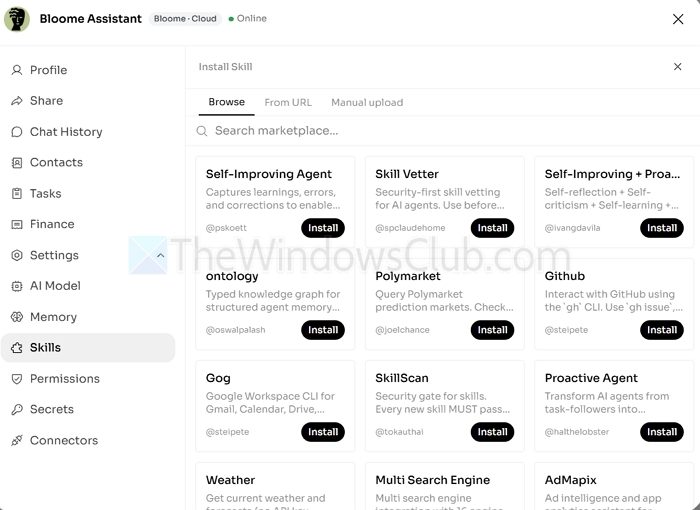
Task: Install the ontology skill
Action: click(x=323, y=330)
